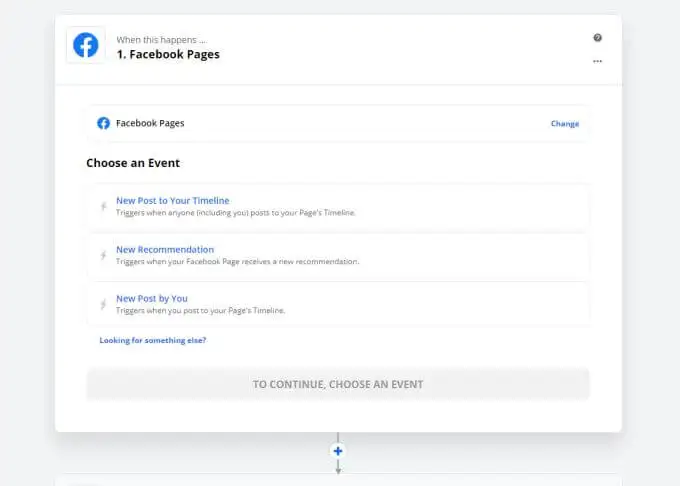Click lightning icon beside New Post to Your Timeline
This screenshot has width=680, height=486.
(103, 206)
